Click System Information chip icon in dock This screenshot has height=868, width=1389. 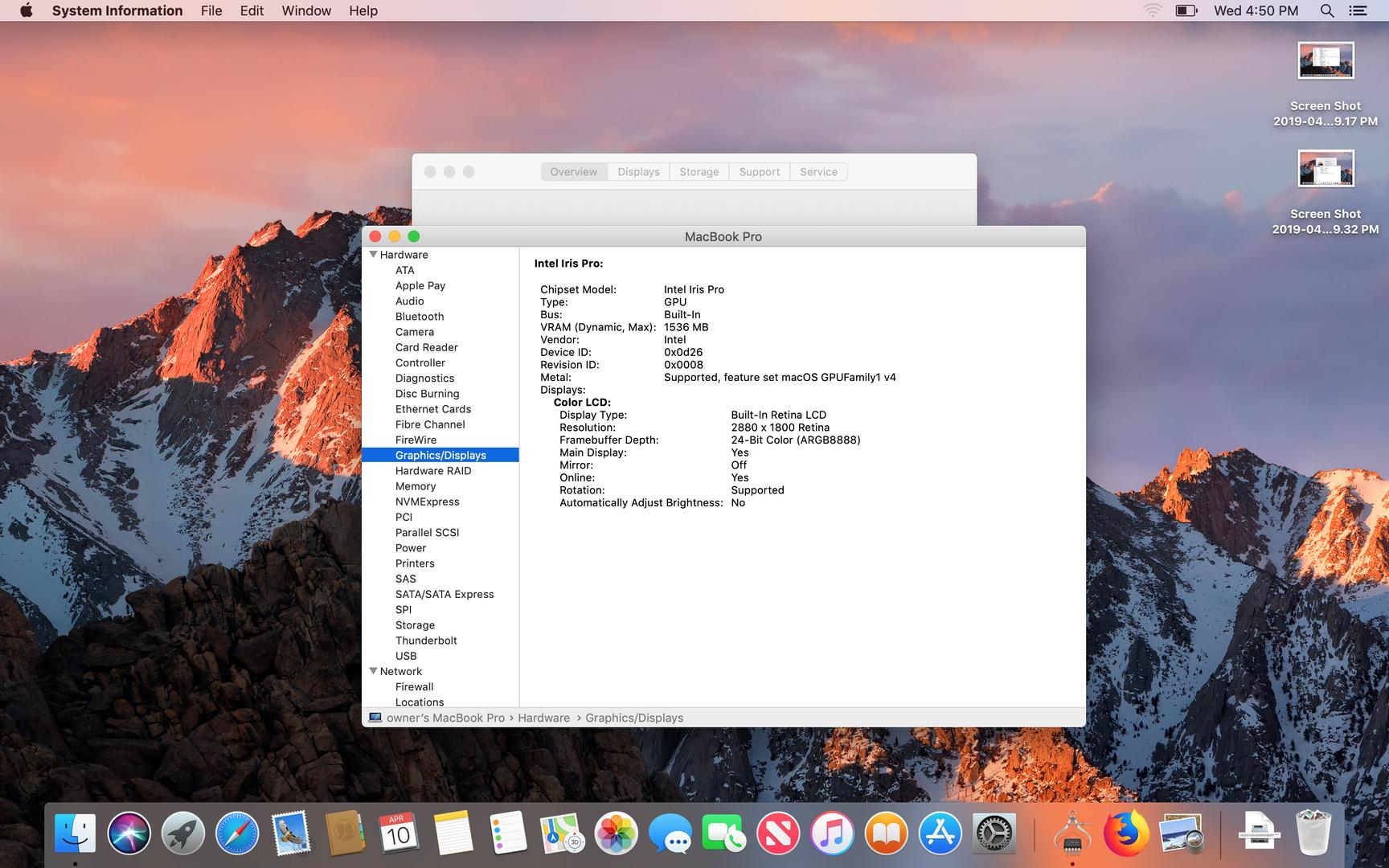1071,833
